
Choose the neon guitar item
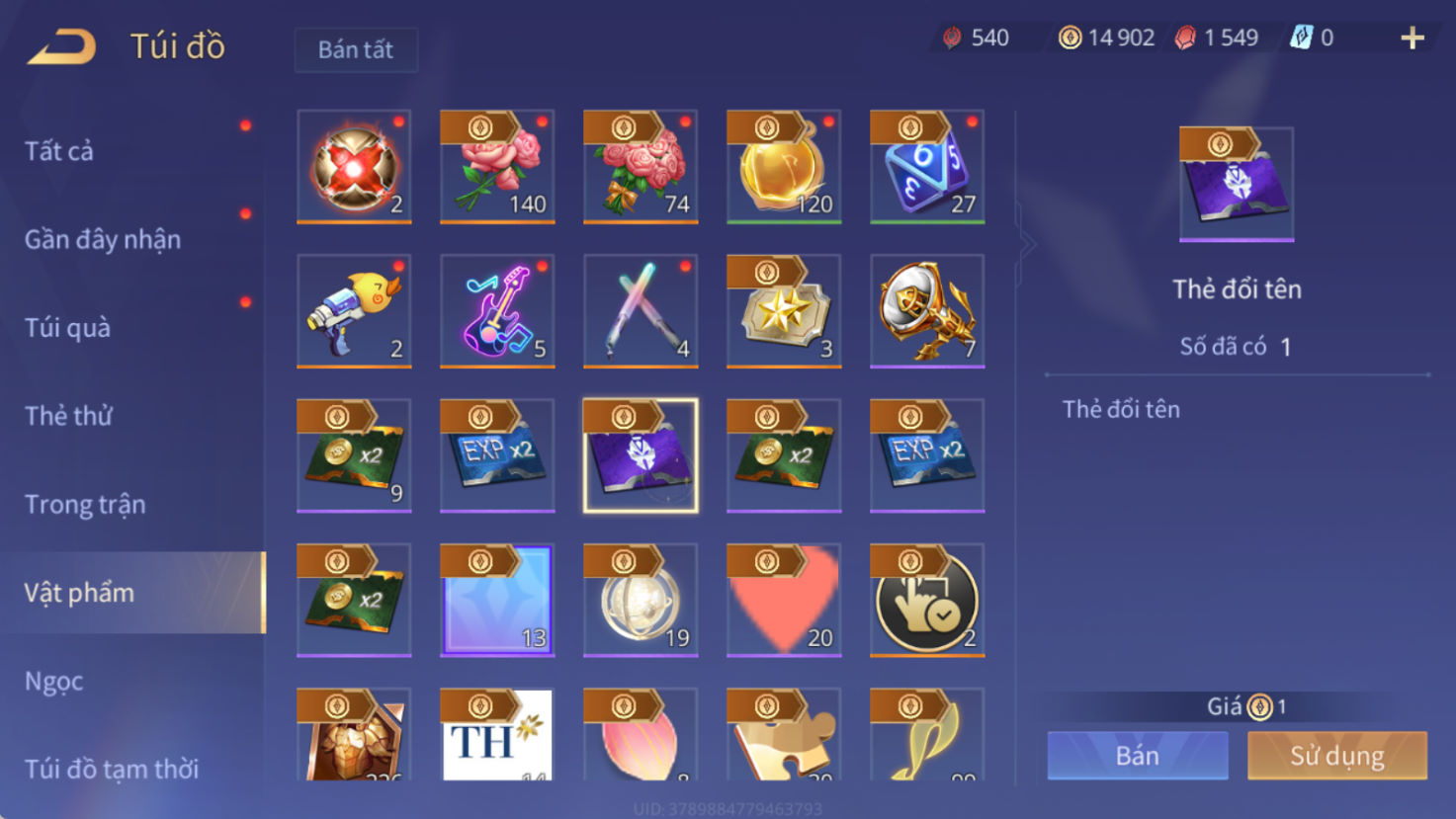click(497, 311)
